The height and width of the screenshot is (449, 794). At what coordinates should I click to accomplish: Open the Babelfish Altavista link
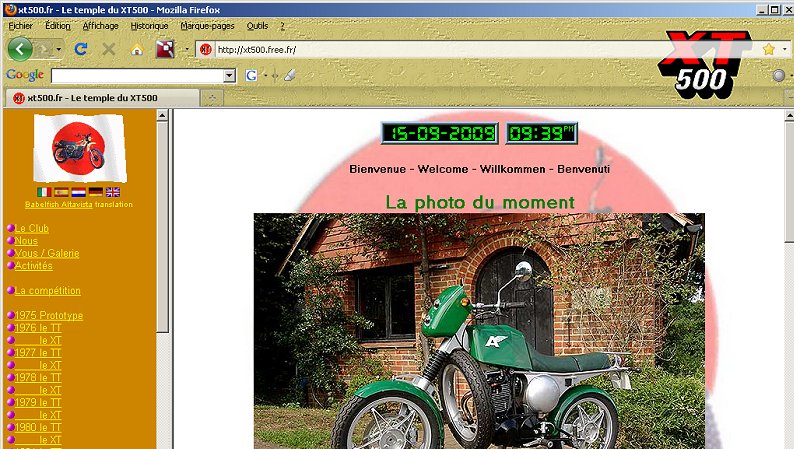pyautogui.click(x=59, y=205)
